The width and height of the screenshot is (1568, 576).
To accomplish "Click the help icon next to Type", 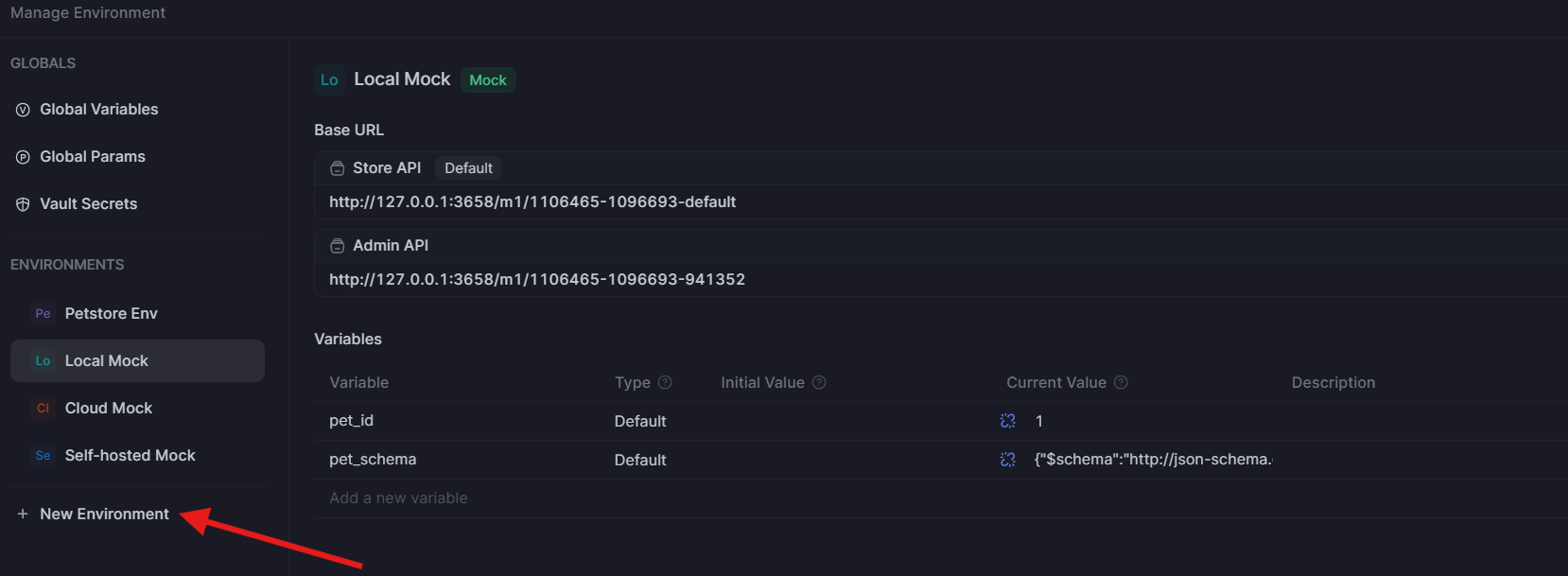I will (x=665, y=383).
